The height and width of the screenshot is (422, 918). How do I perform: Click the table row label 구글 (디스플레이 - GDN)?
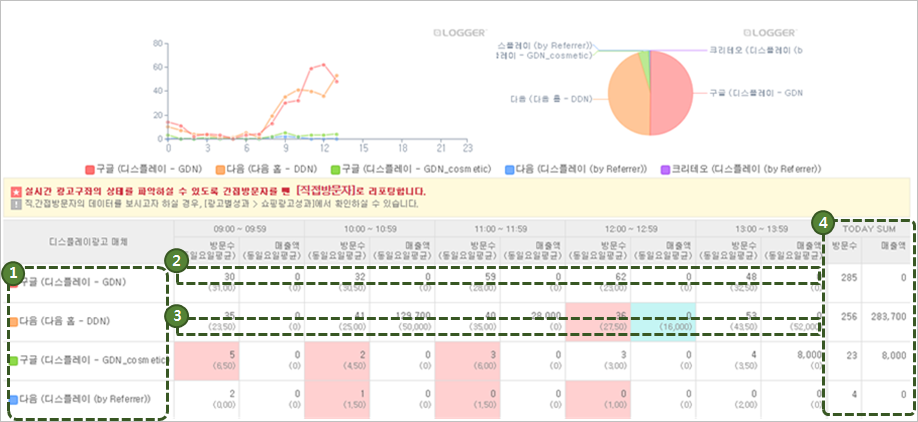coord(74,283)
